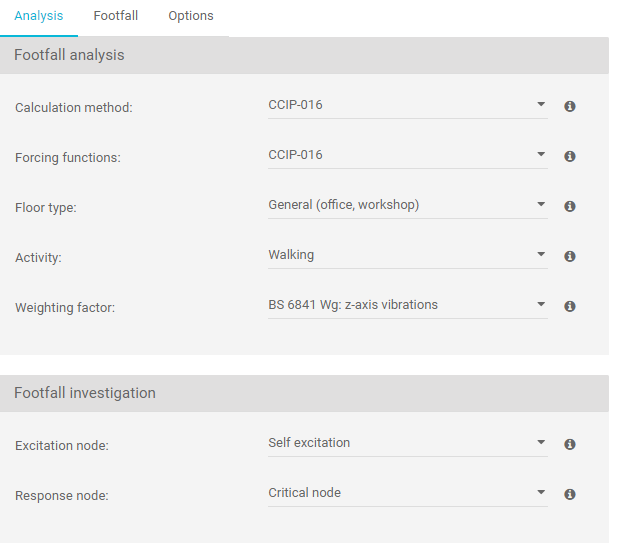
Task: Click Response node info icon
Action: tap(570, 494)
